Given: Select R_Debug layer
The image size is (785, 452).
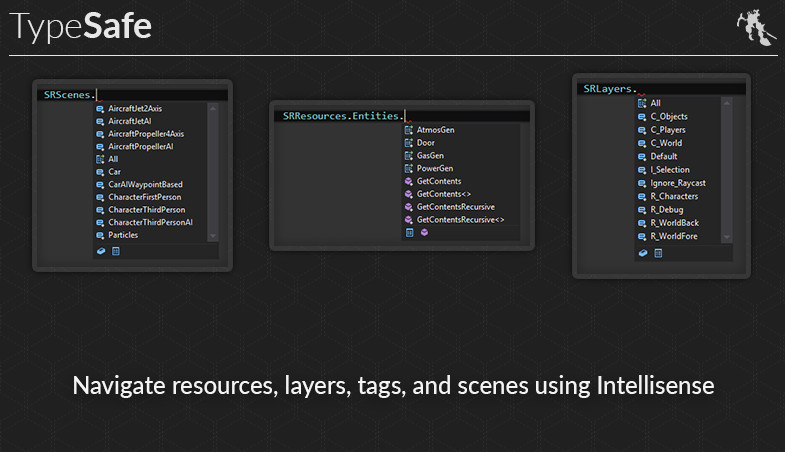Looking at the screenshot, I should coord(667,210).
